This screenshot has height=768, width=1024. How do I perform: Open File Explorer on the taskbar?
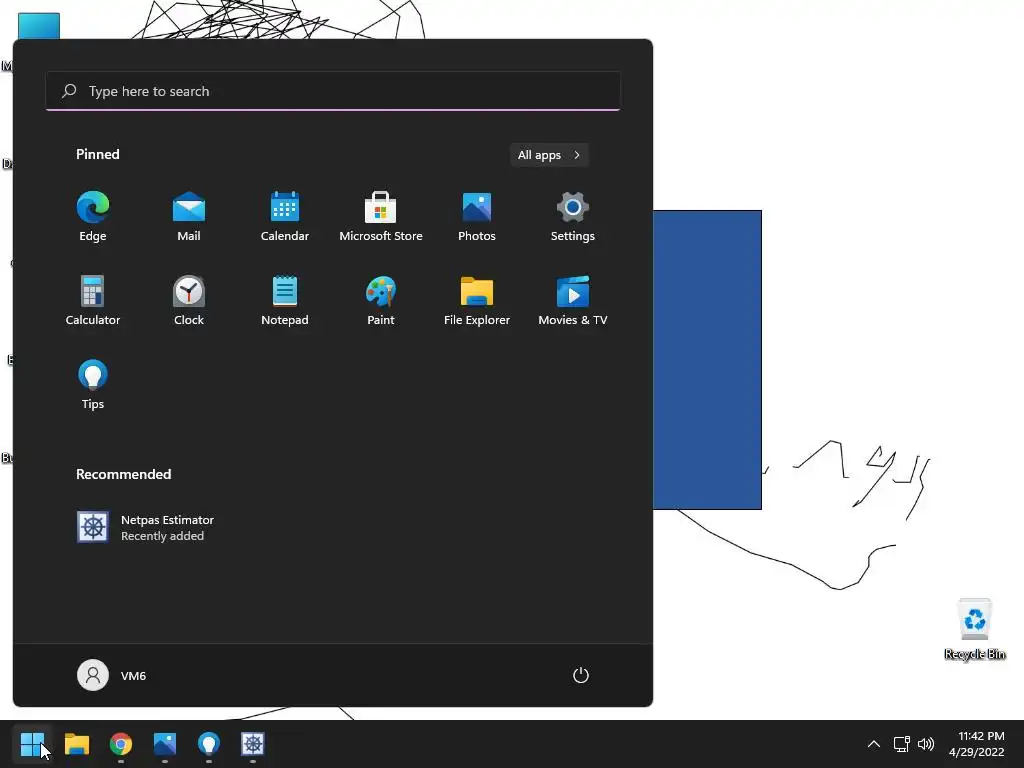tap(76, 744)
